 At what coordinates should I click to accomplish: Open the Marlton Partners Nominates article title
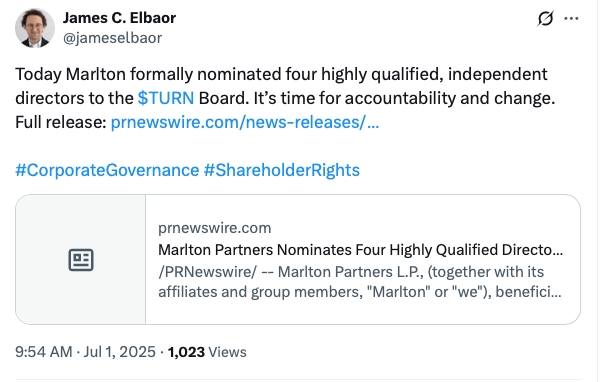click(360, 250)
